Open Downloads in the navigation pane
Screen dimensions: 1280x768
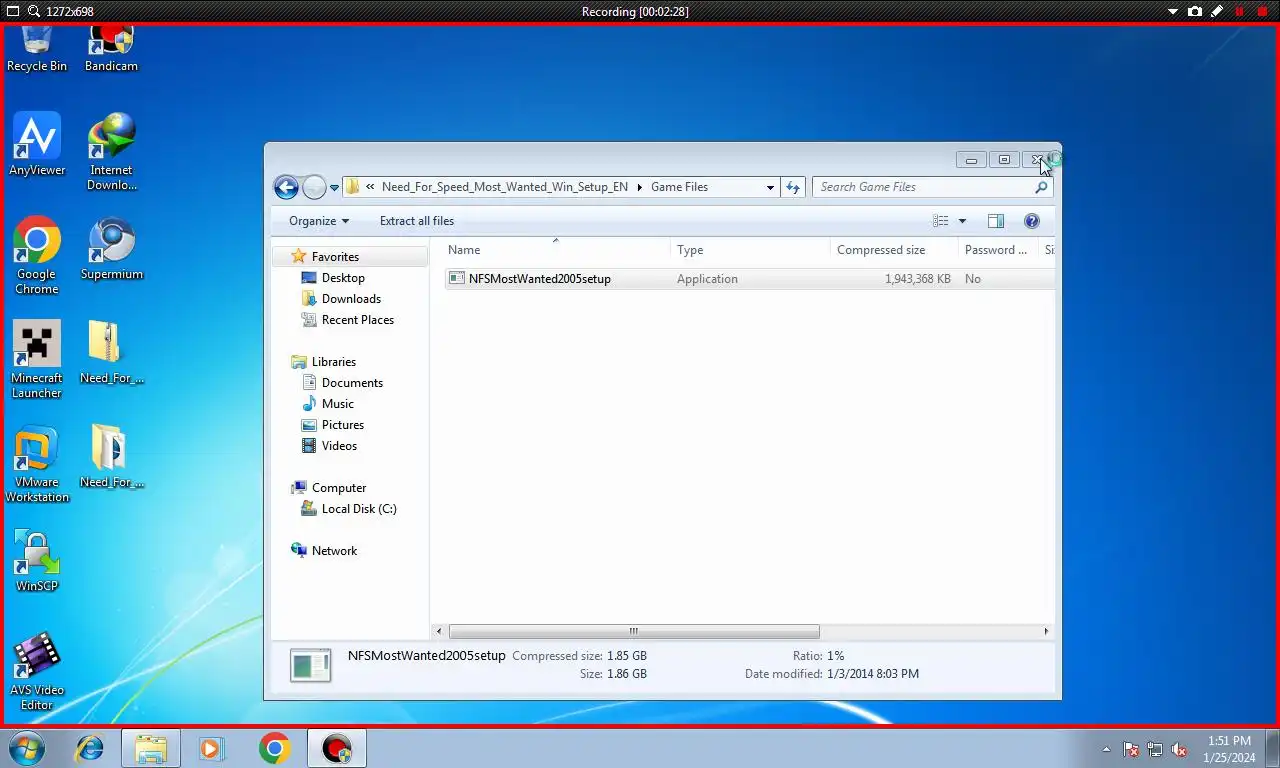pos(351,299)
